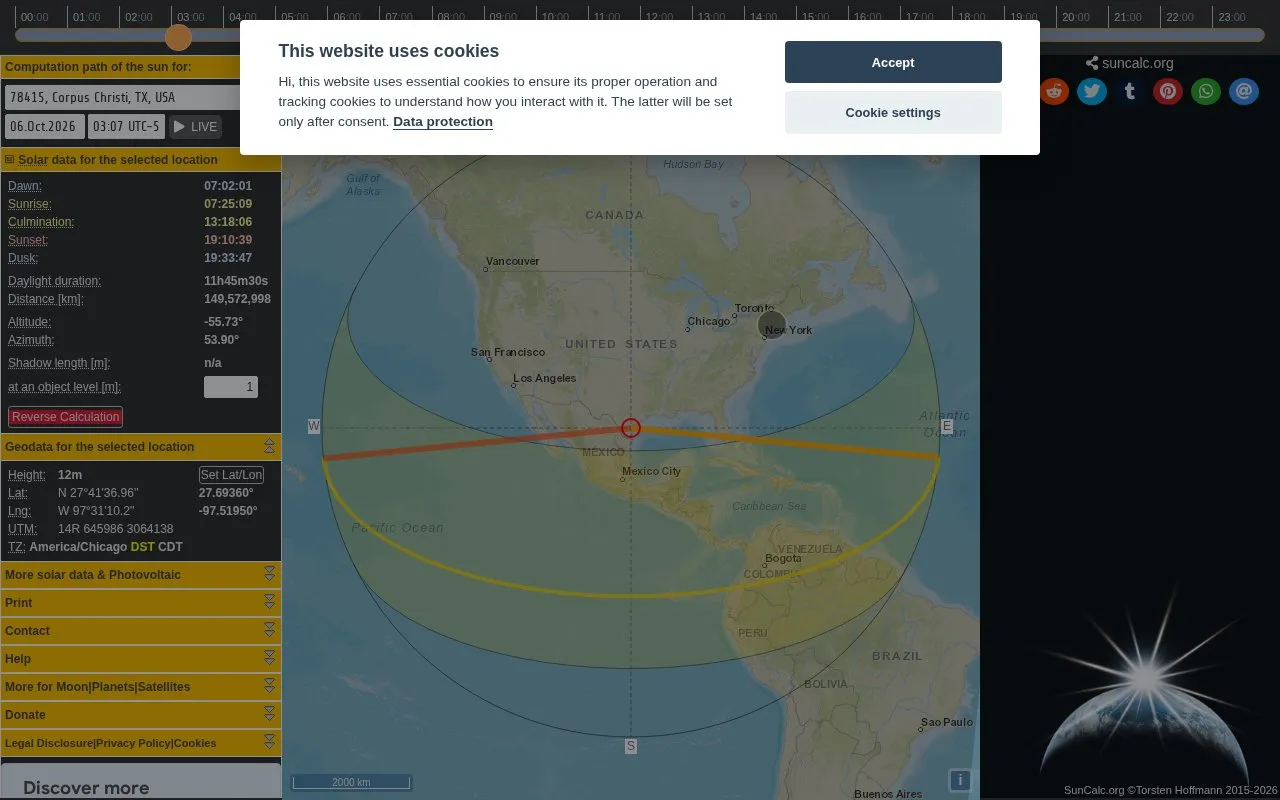Viewport: 1280px width, 800px height.
Task: Open the map info icon
Action: (960, 780)
